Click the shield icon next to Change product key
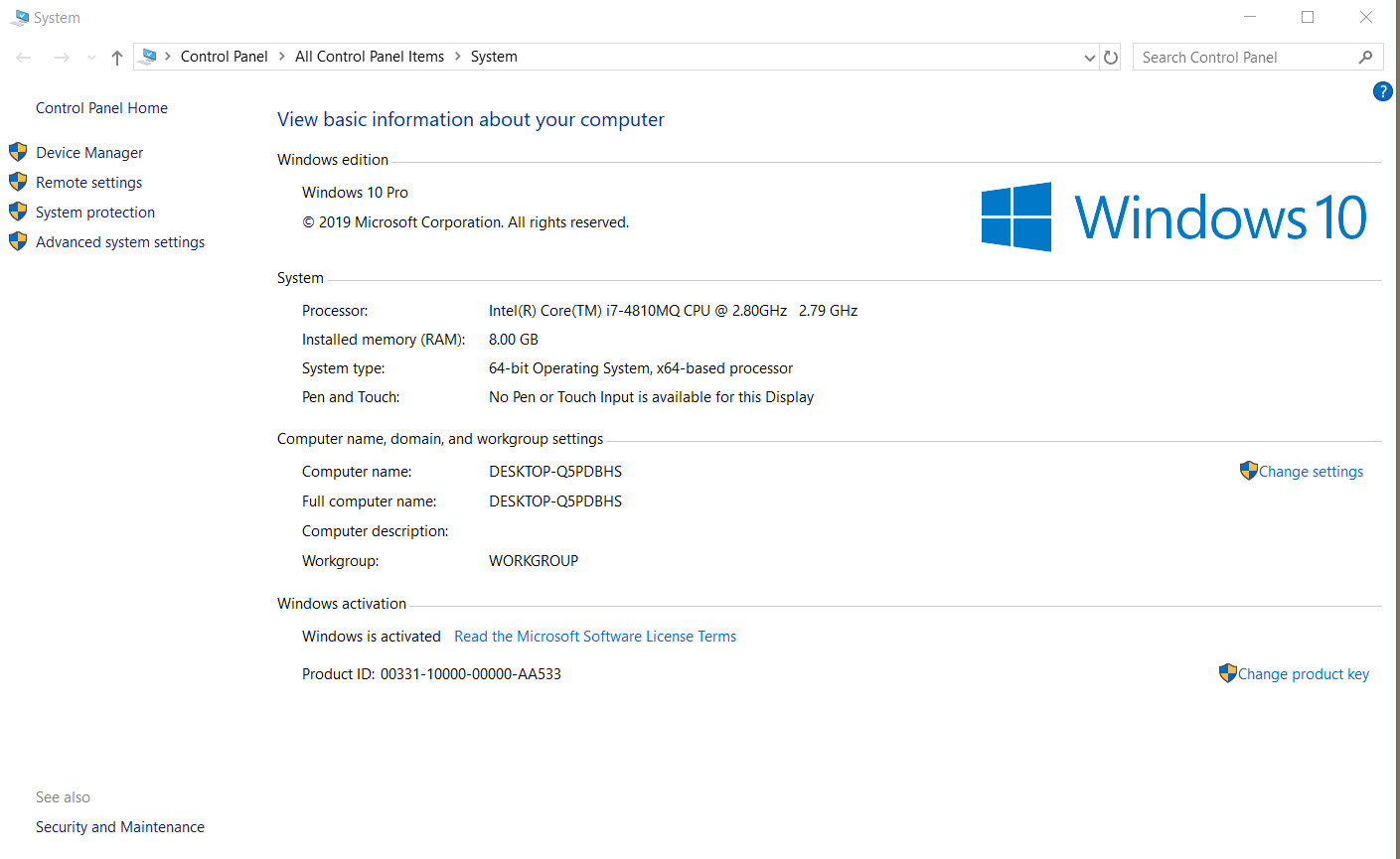 [1228, 673]
